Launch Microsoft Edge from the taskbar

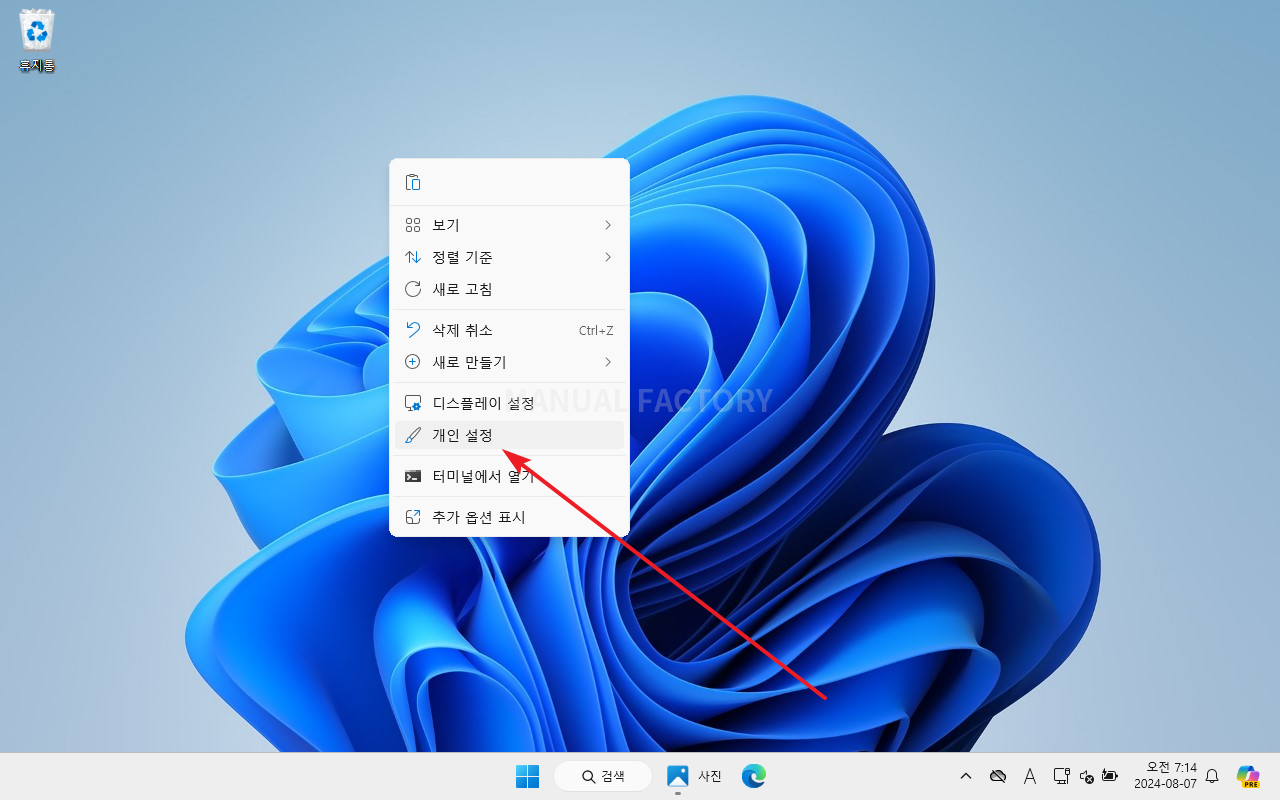click(x=754, y=776)
